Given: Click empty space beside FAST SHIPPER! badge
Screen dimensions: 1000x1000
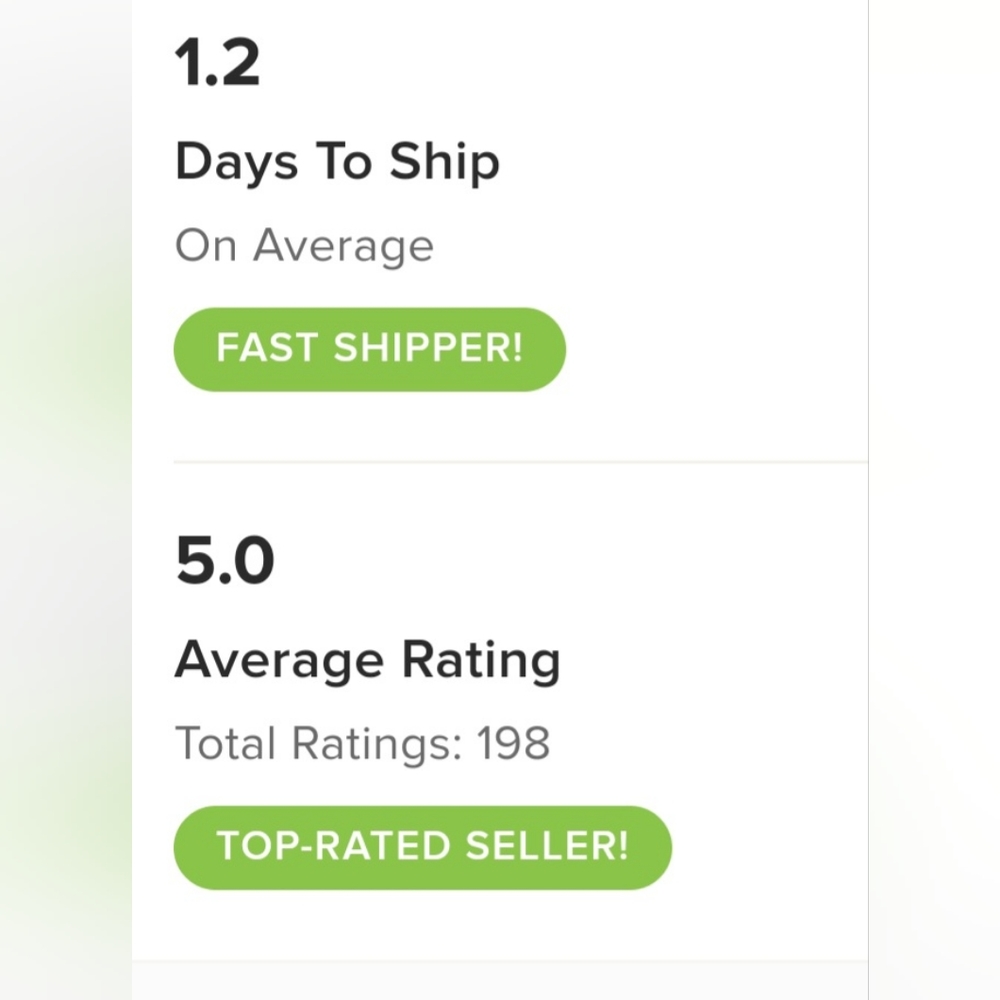Looking at the screenshot, I should coord(714,349).
